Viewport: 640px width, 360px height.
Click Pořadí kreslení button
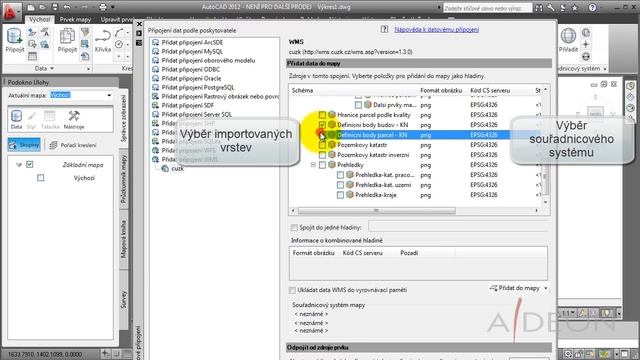(73, 145)
